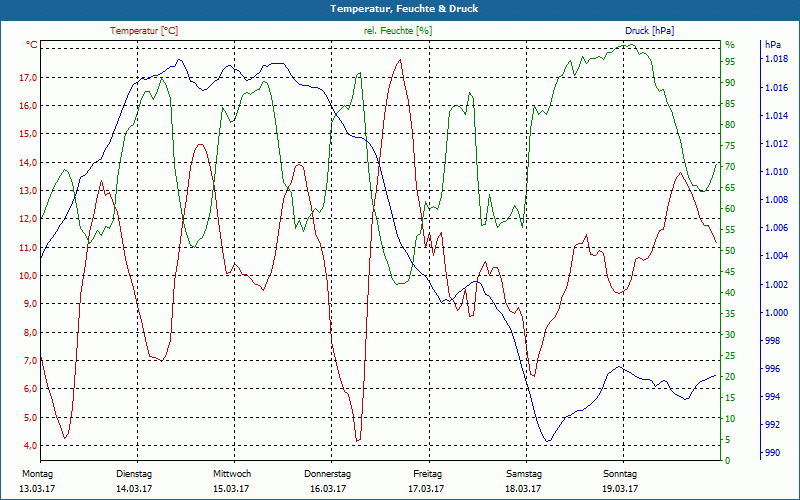
Task: Click the "Montag" day label
Action: (37, 474)
